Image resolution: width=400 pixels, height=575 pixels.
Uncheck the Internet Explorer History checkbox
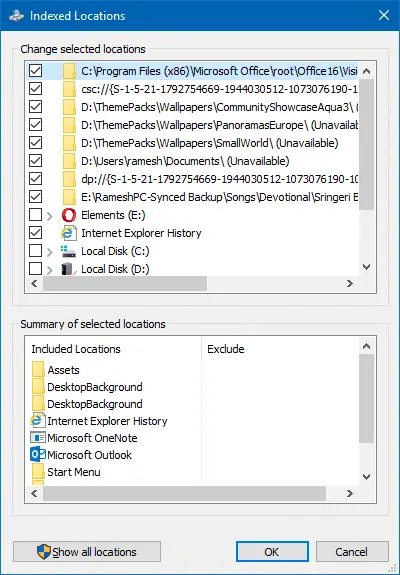(36, 233)
